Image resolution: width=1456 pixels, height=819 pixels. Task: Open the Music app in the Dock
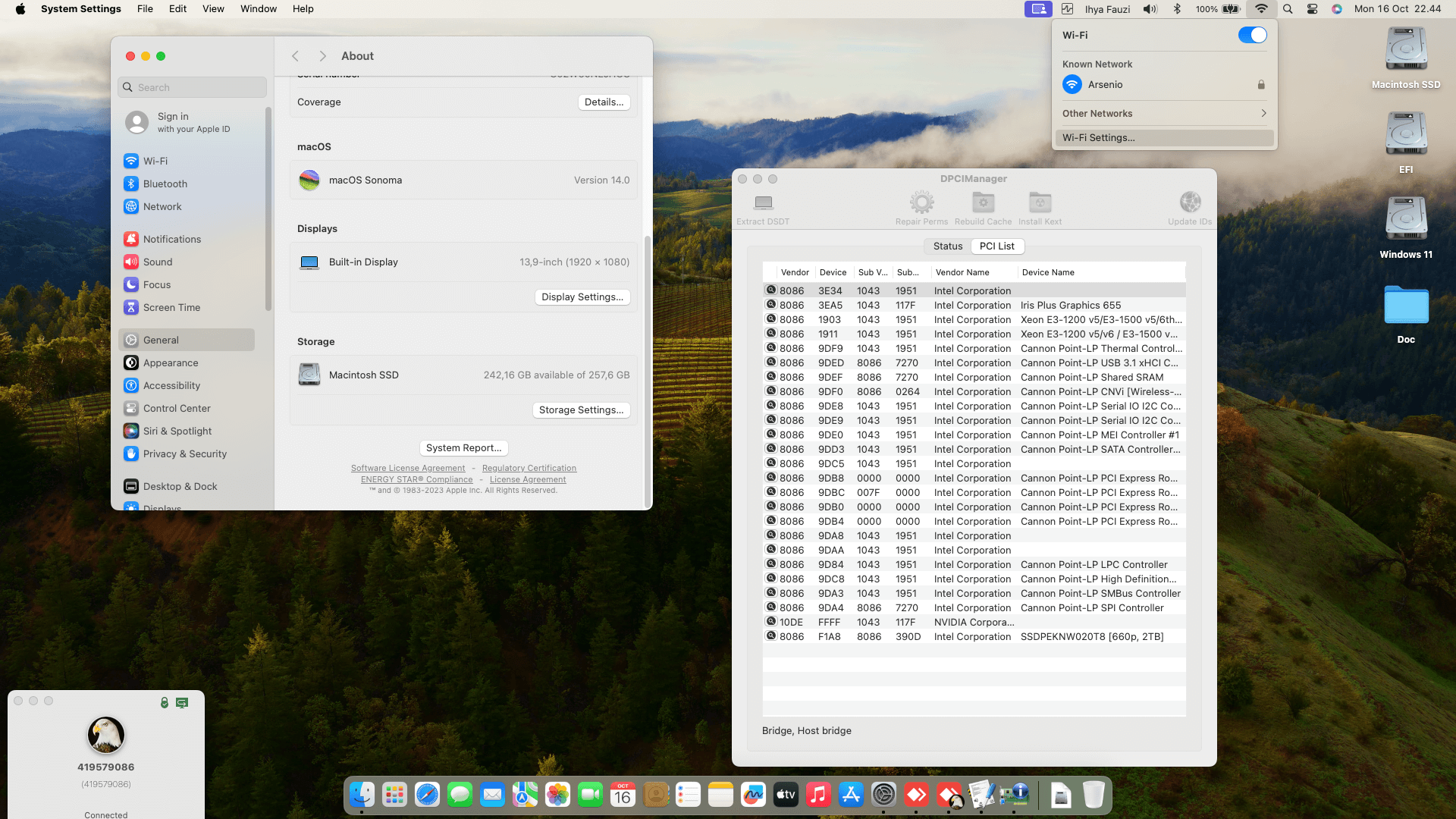[x=818, y=795]
